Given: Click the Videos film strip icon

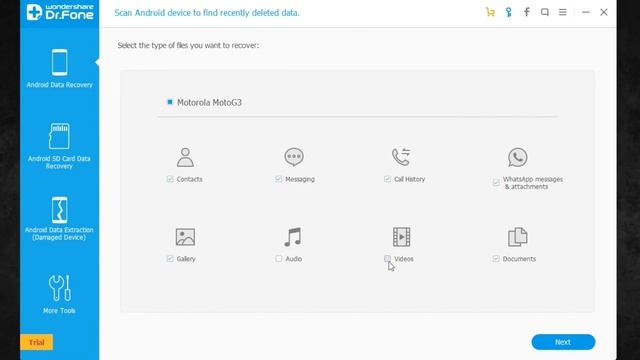Looking at the screenshot, I should click(402, 237).
